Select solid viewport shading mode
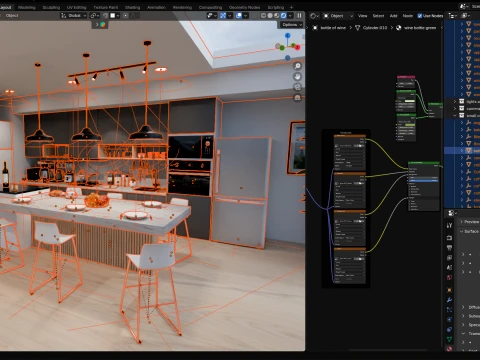 tap(270, 16)
